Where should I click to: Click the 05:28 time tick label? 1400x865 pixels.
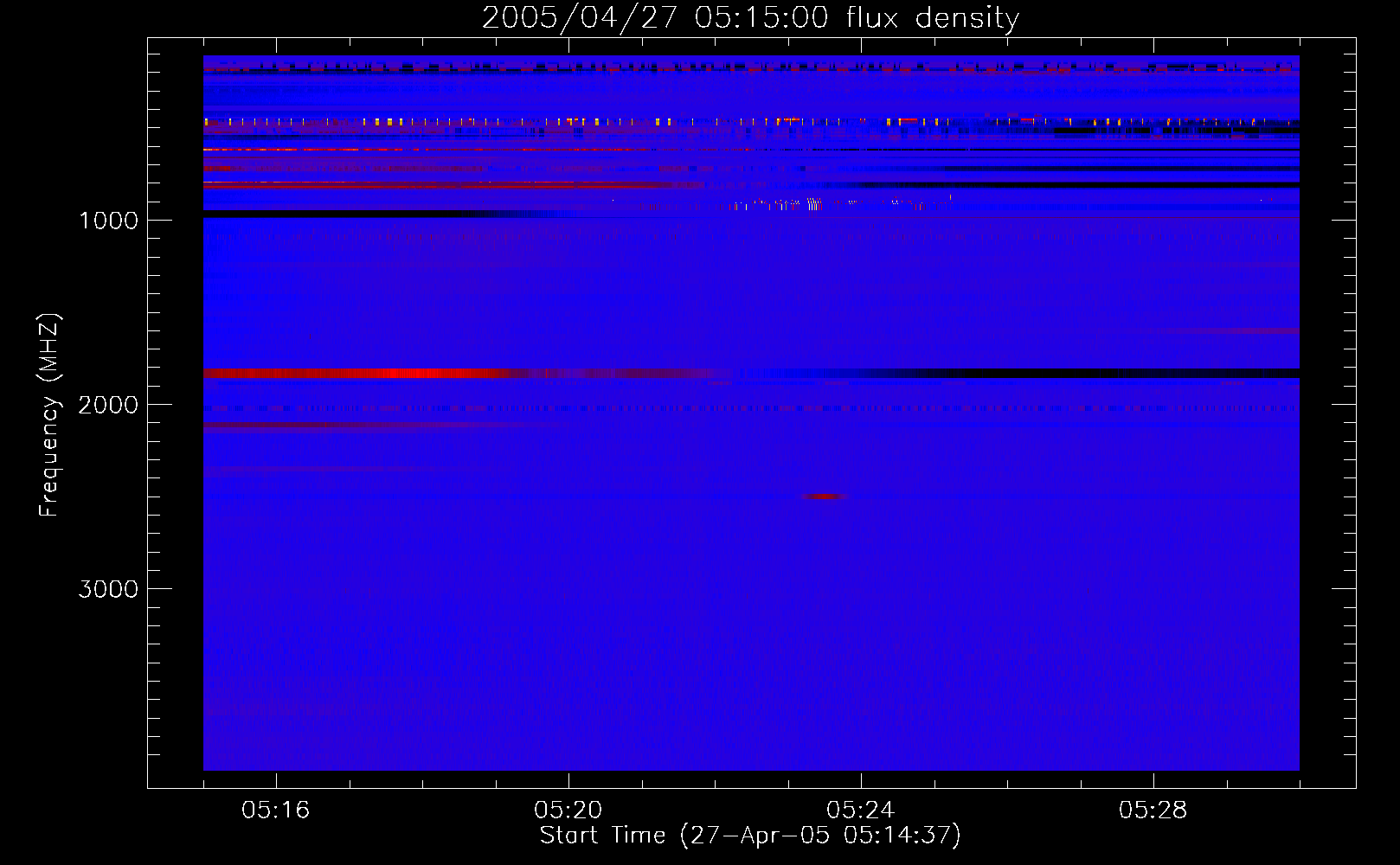(x=1153, y=811)
